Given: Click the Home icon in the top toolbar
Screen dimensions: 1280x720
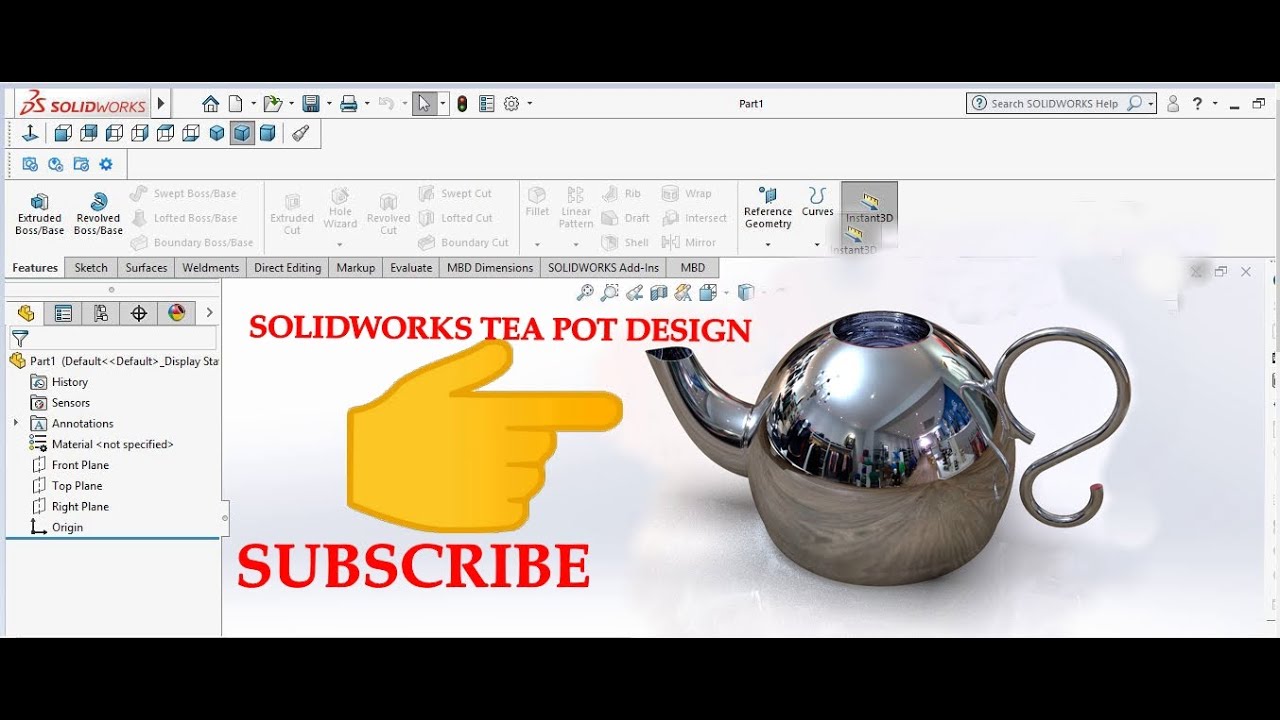Looking at the screenshot, I should pyautogui.click(x=210, y=104).
